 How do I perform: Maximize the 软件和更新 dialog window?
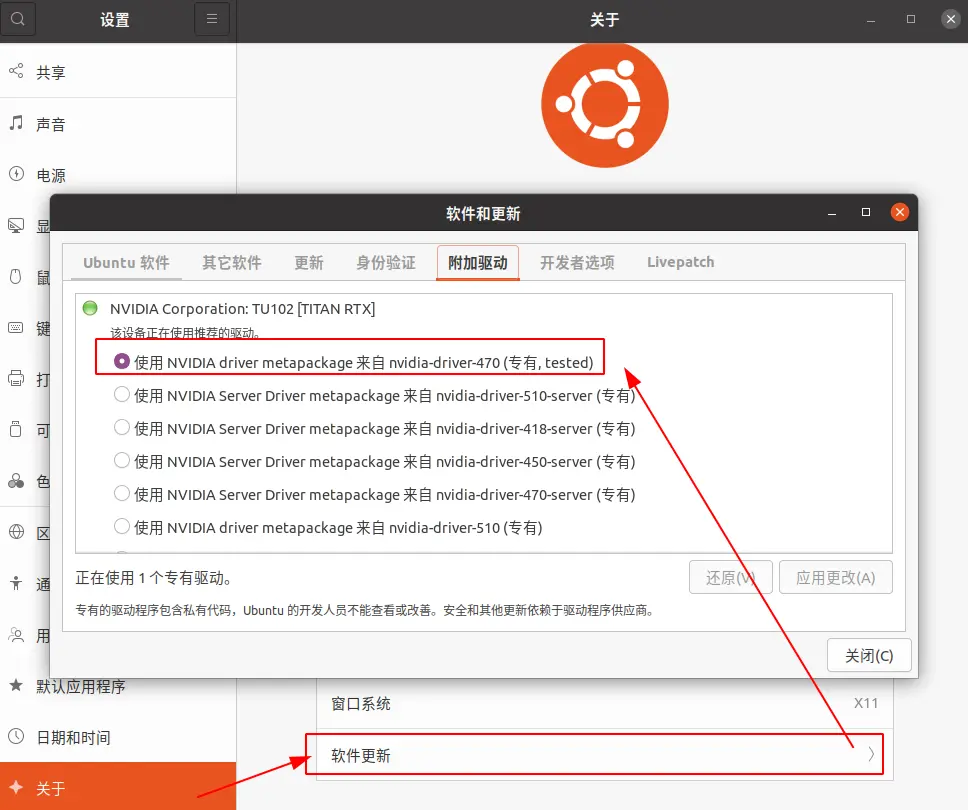point(866,212)
